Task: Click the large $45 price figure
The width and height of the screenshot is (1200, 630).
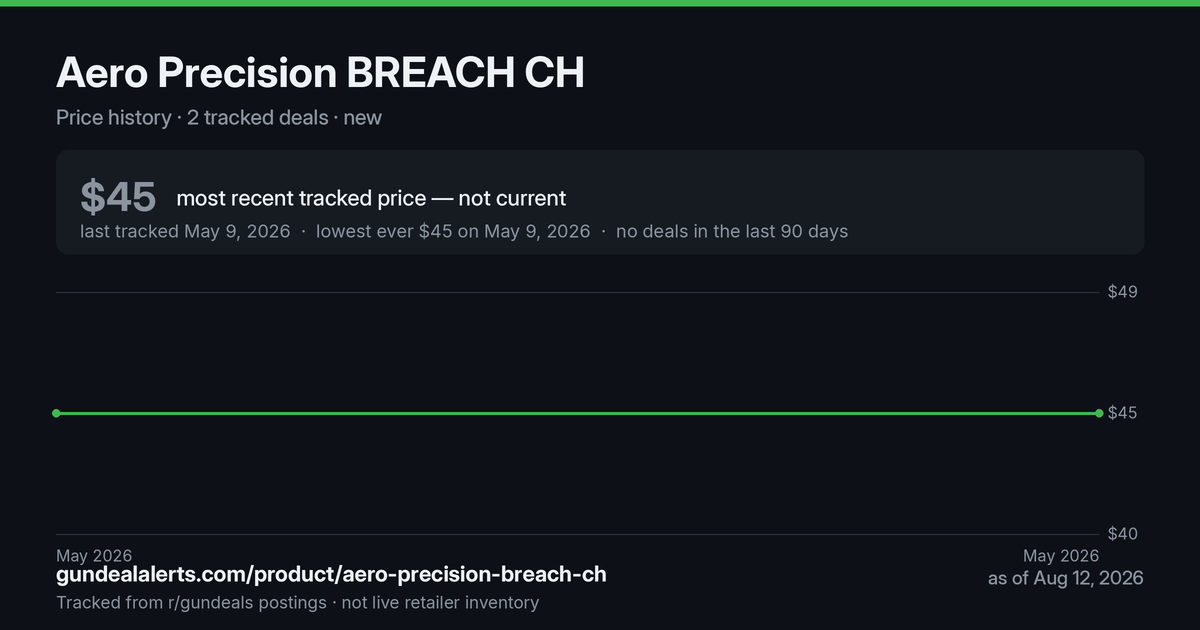Action: tap(118, 197)
